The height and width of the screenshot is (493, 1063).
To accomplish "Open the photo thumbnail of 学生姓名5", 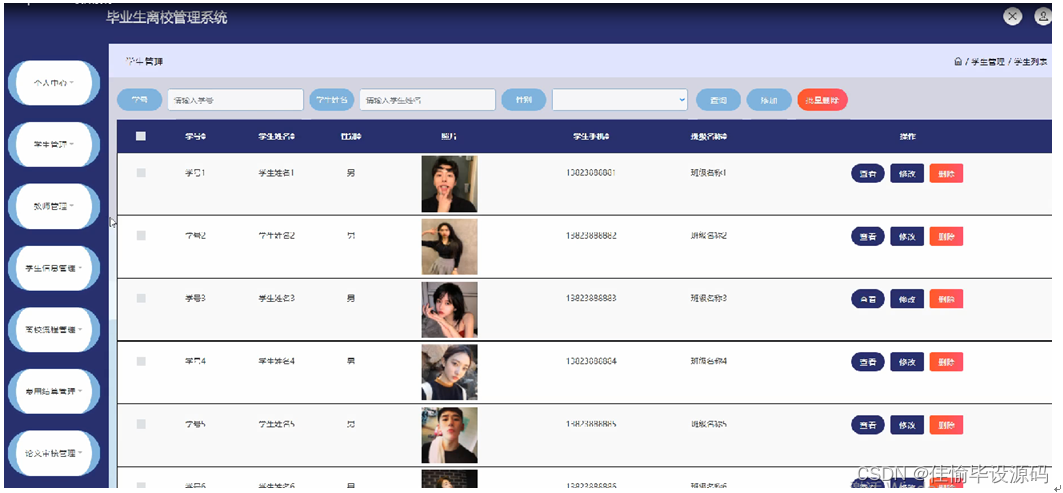I will pos(449,435).
